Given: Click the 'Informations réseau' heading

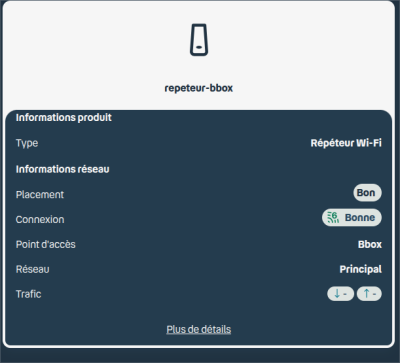Looking at the screenshot, I should [x=62, y=169].
